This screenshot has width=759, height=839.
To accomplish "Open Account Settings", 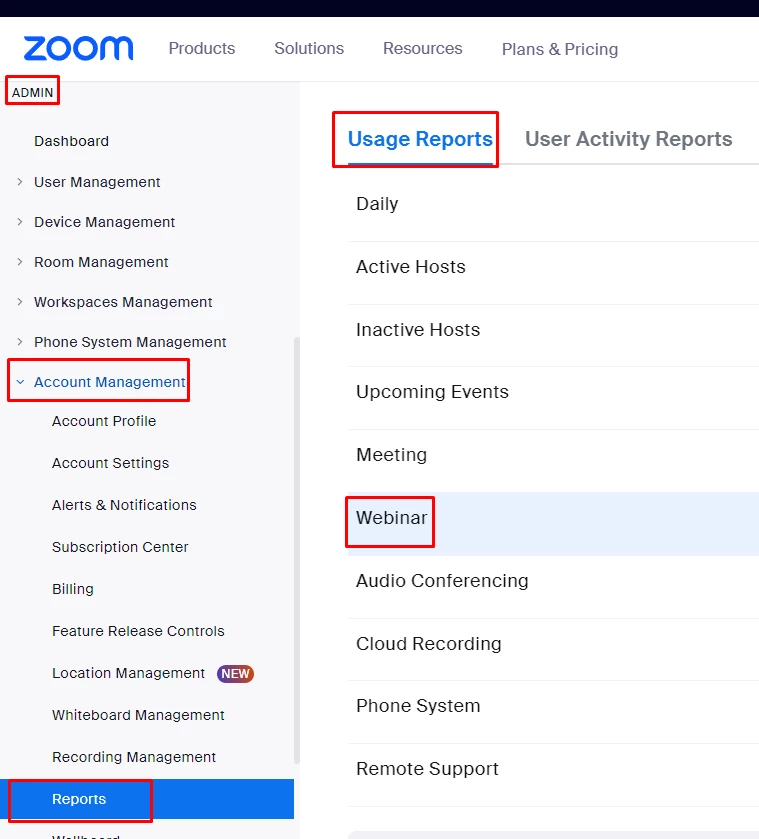I will tap(110, 463).
